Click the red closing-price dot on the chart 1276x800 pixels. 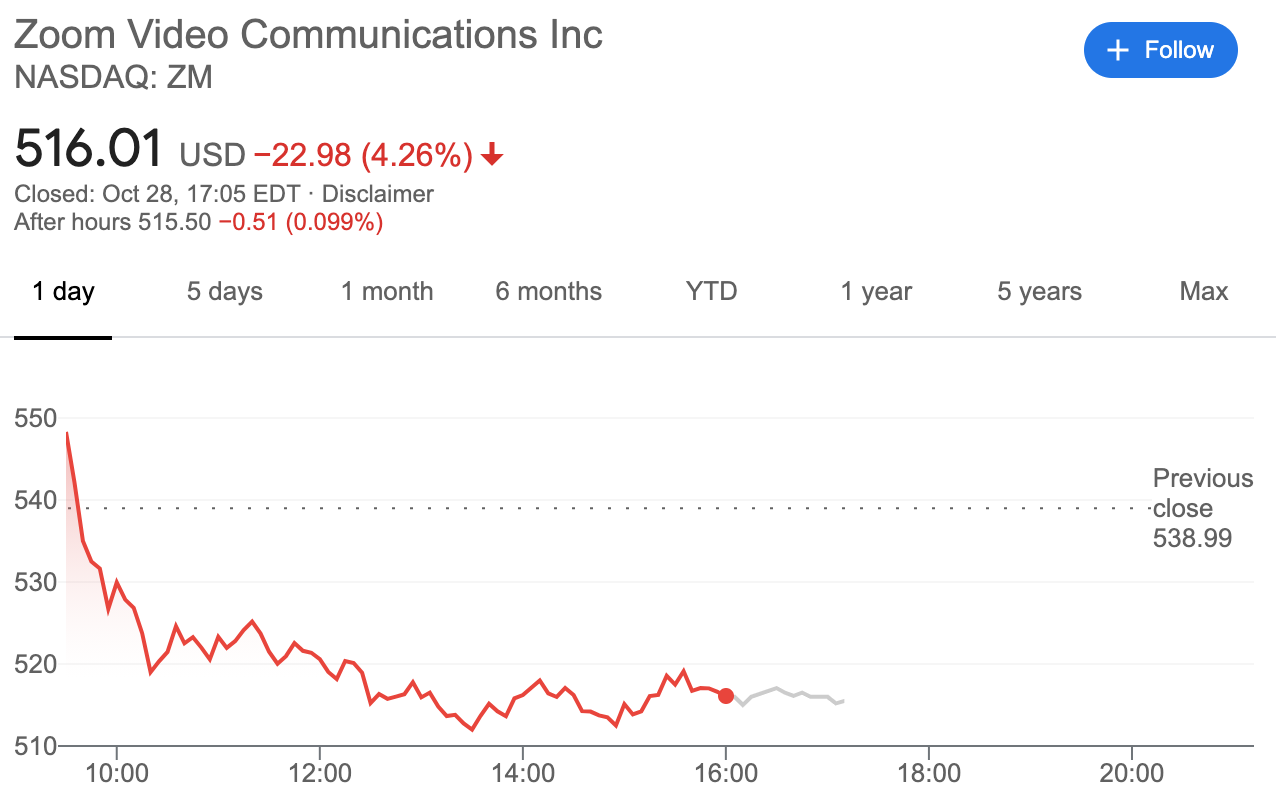(x=726, y=696)
